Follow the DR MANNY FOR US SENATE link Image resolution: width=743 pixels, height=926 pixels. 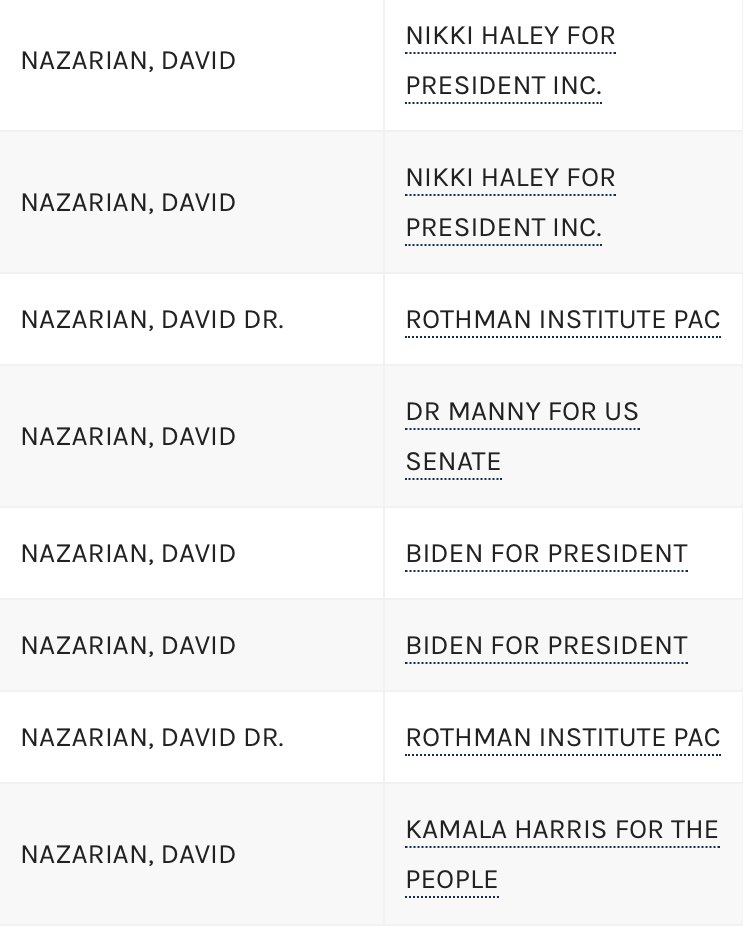click(521, 412)
